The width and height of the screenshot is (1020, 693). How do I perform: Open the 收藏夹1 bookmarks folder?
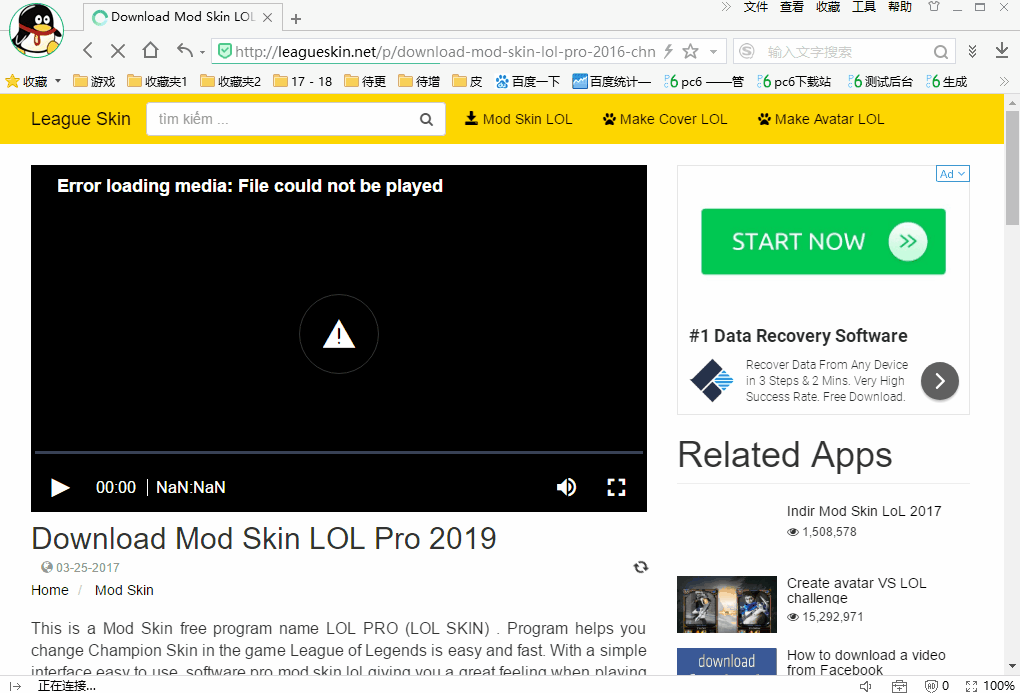157,81
